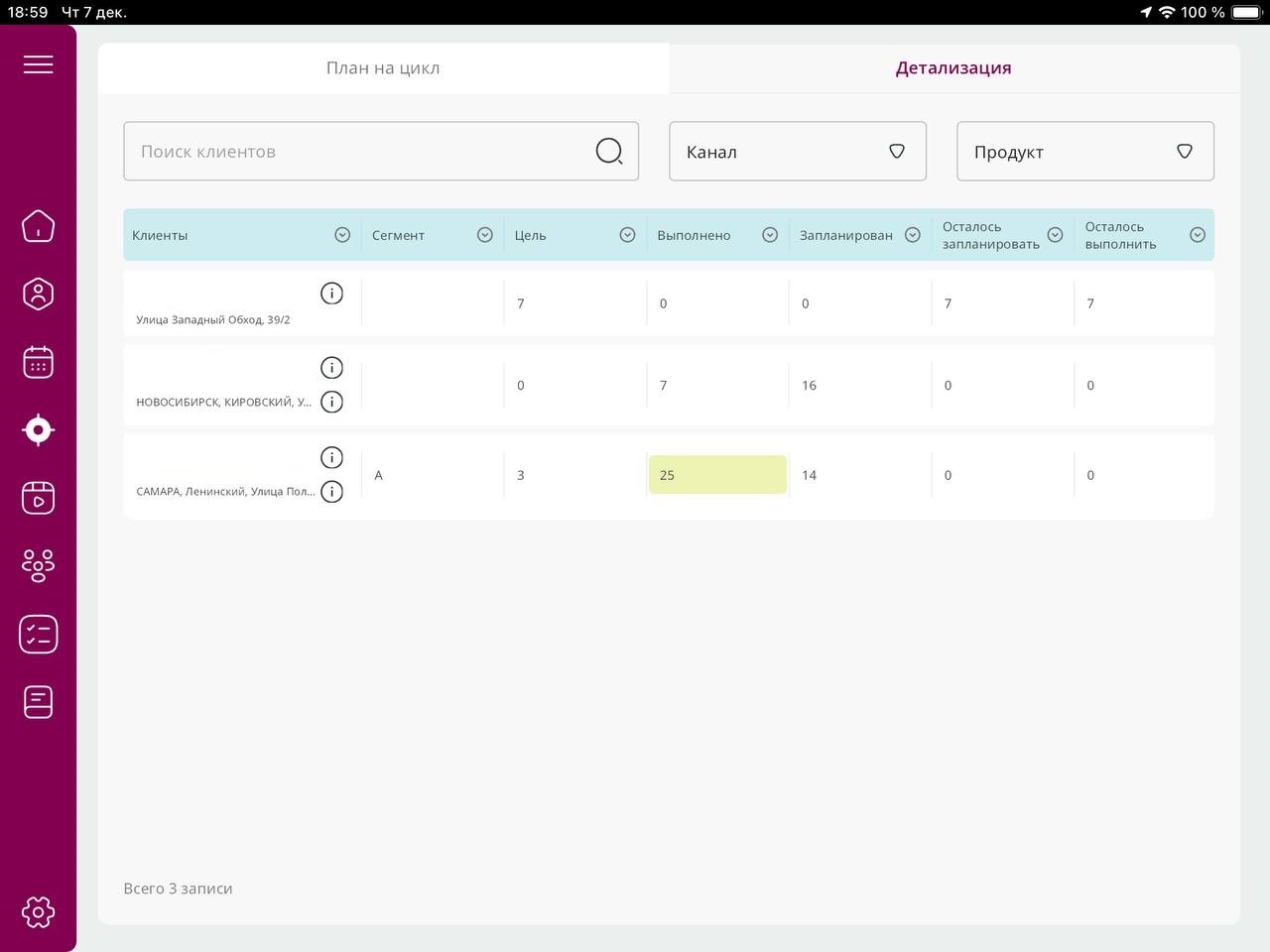Open the Продукт filter dropdown
The height and width of the screenshot is (952, 1270).
coord(1085,151)
